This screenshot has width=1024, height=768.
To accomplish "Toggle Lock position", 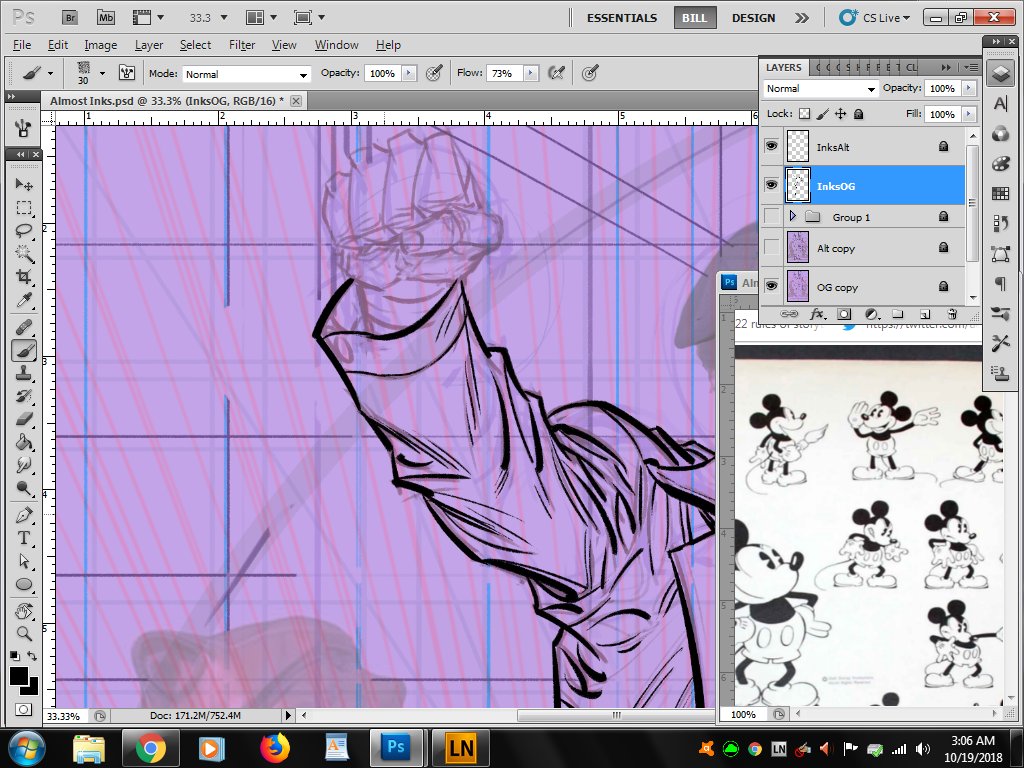I will pos(840,114).
